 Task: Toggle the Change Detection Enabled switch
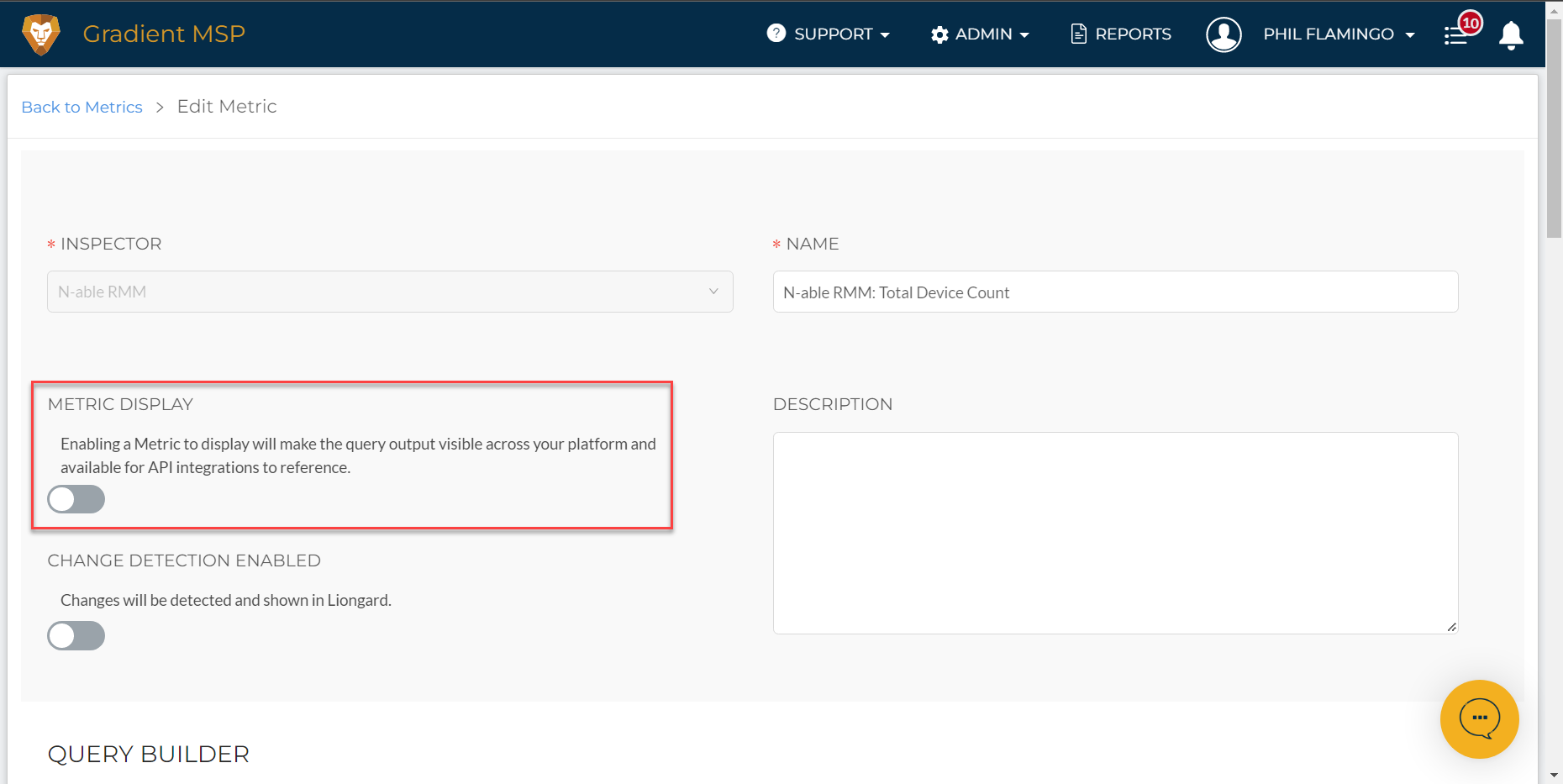coord(76,635)
